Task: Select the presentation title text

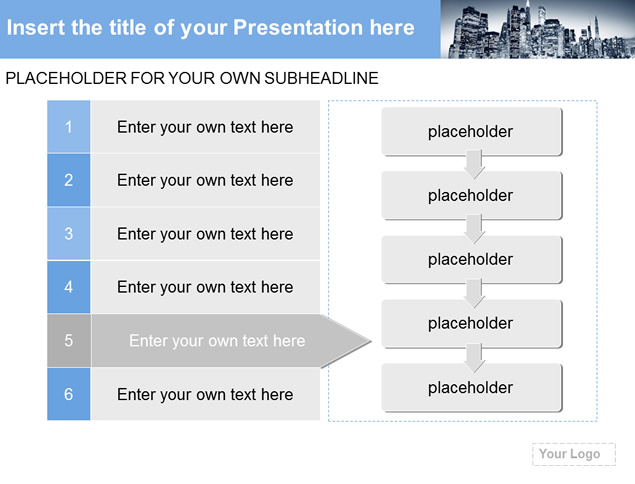Action: tap(211, 28)
